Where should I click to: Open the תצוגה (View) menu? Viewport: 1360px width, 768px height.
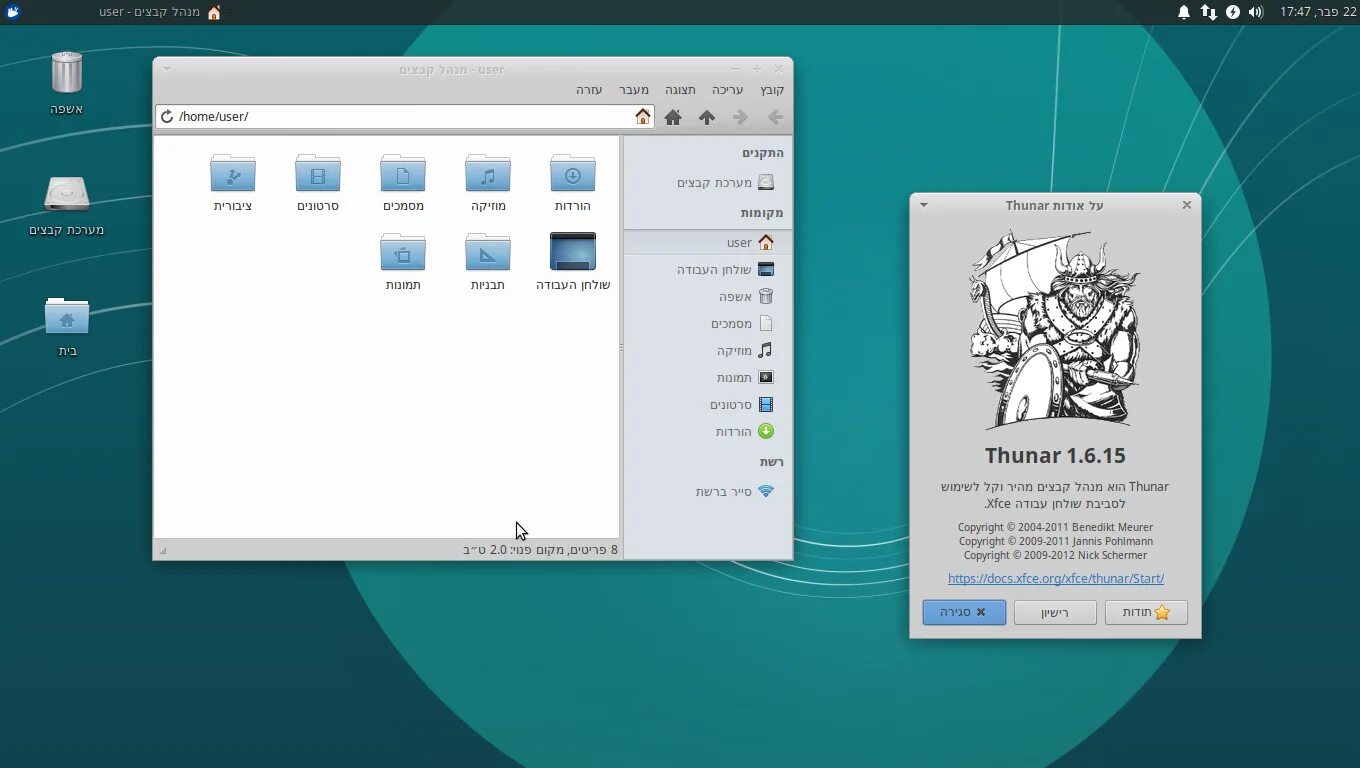[x=681, y=90]
